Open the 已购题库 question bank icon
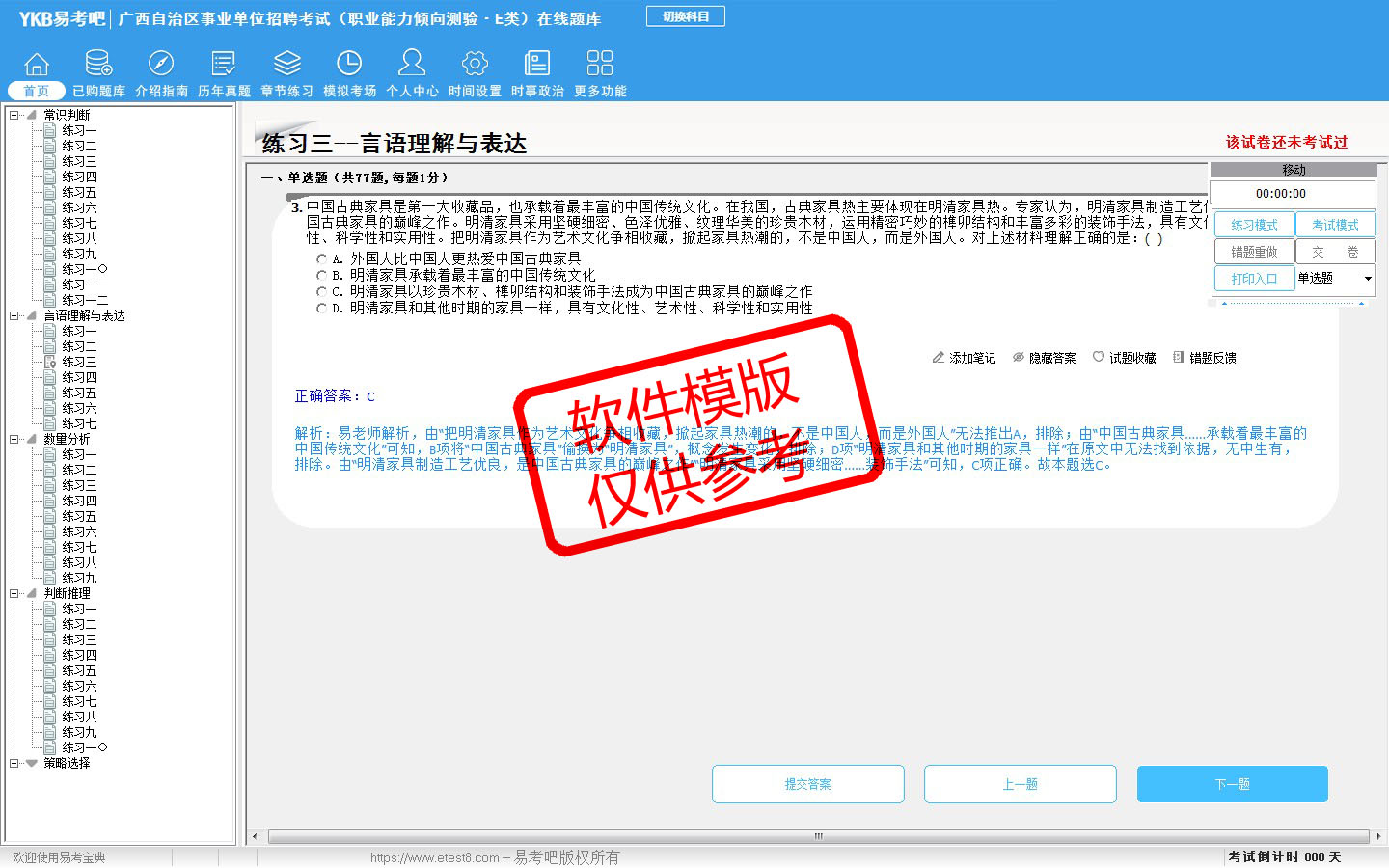Image resolution: width=1389 pixels, height=868 pixels. pyautogui.click(x=98, y=65)
